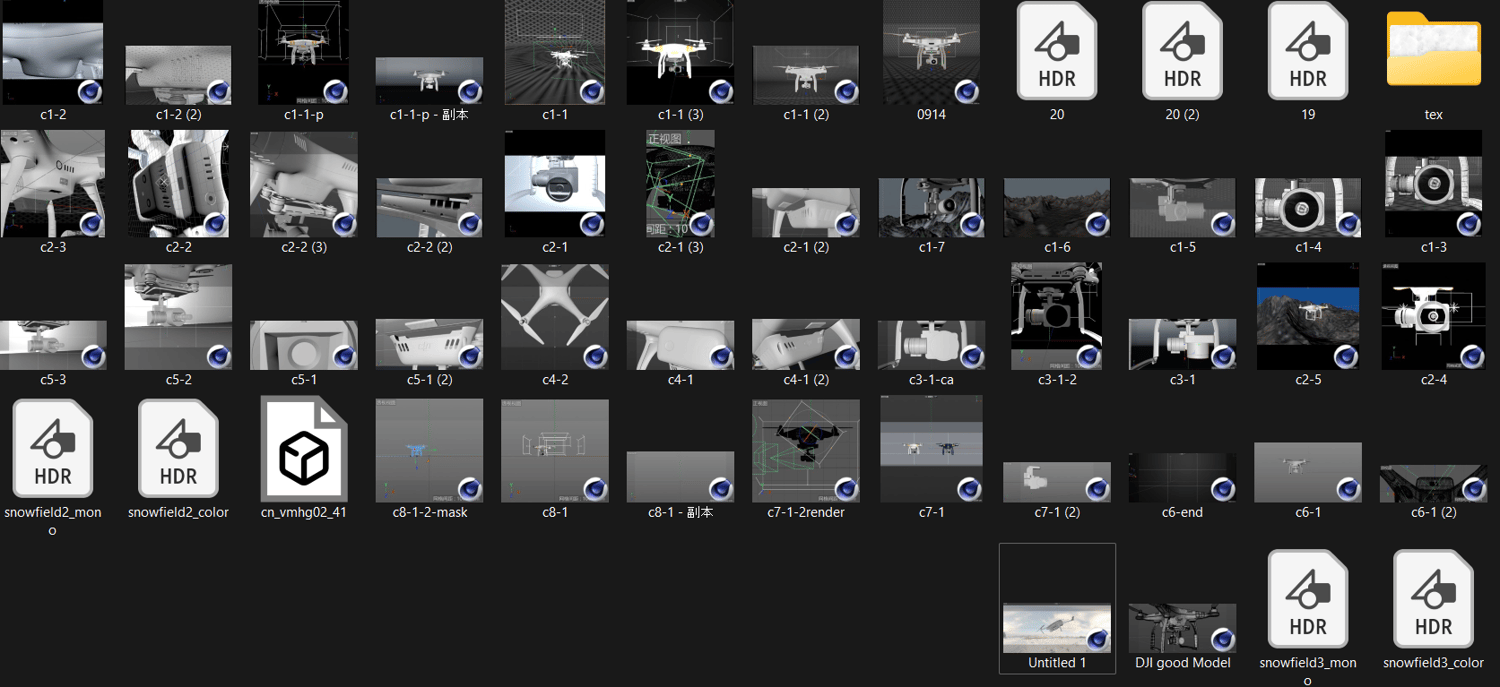
Task: Select the snowfield2_color HDR file
Action: coord(178,449)
